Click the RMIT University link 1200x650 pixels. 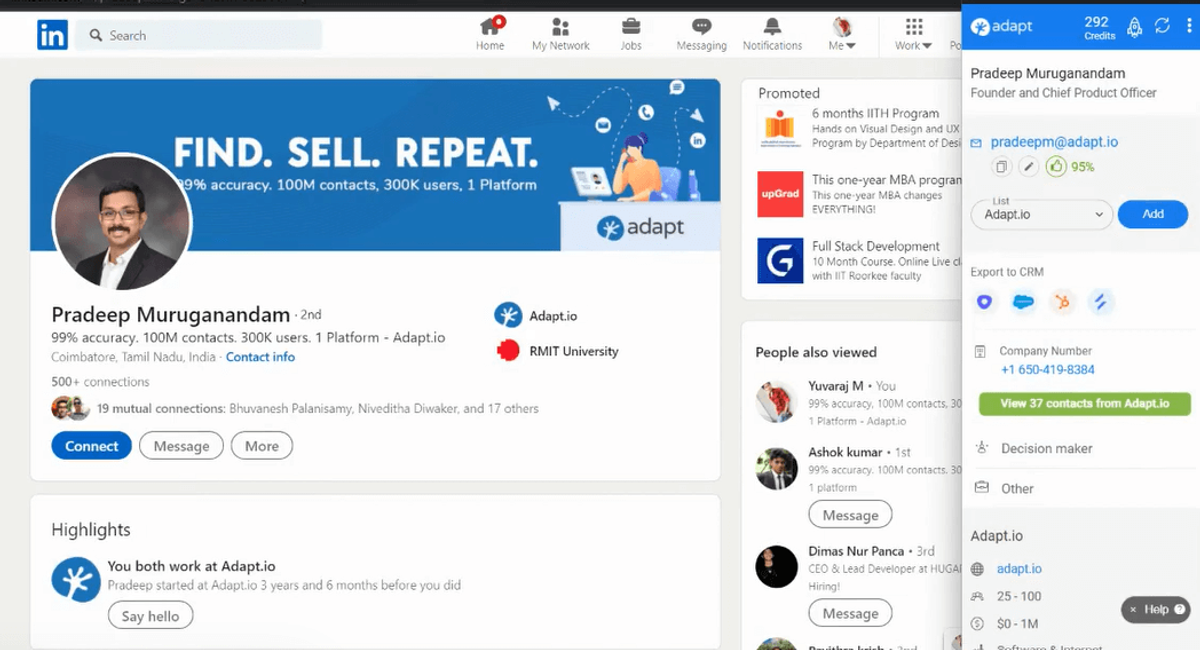pos(557,351)
